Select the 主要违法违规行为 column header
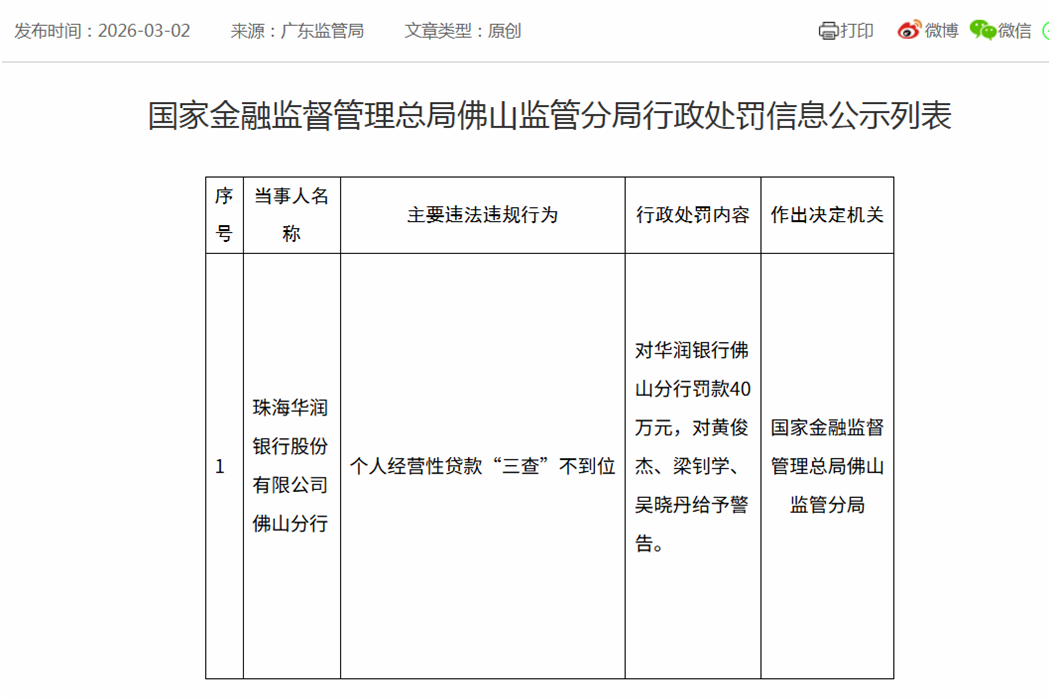1051x699 pixels. point(482,215)
